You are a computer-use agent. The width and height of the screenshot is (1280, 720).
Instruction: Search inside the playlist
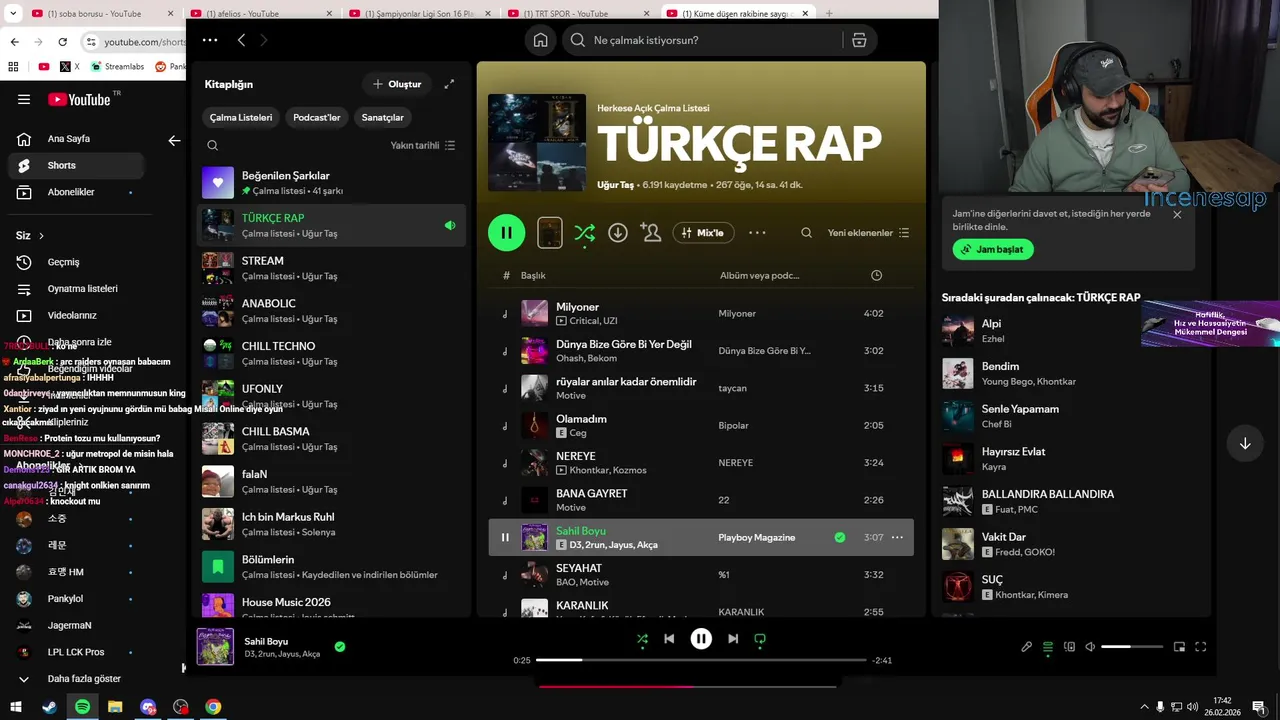click(806, 233)
